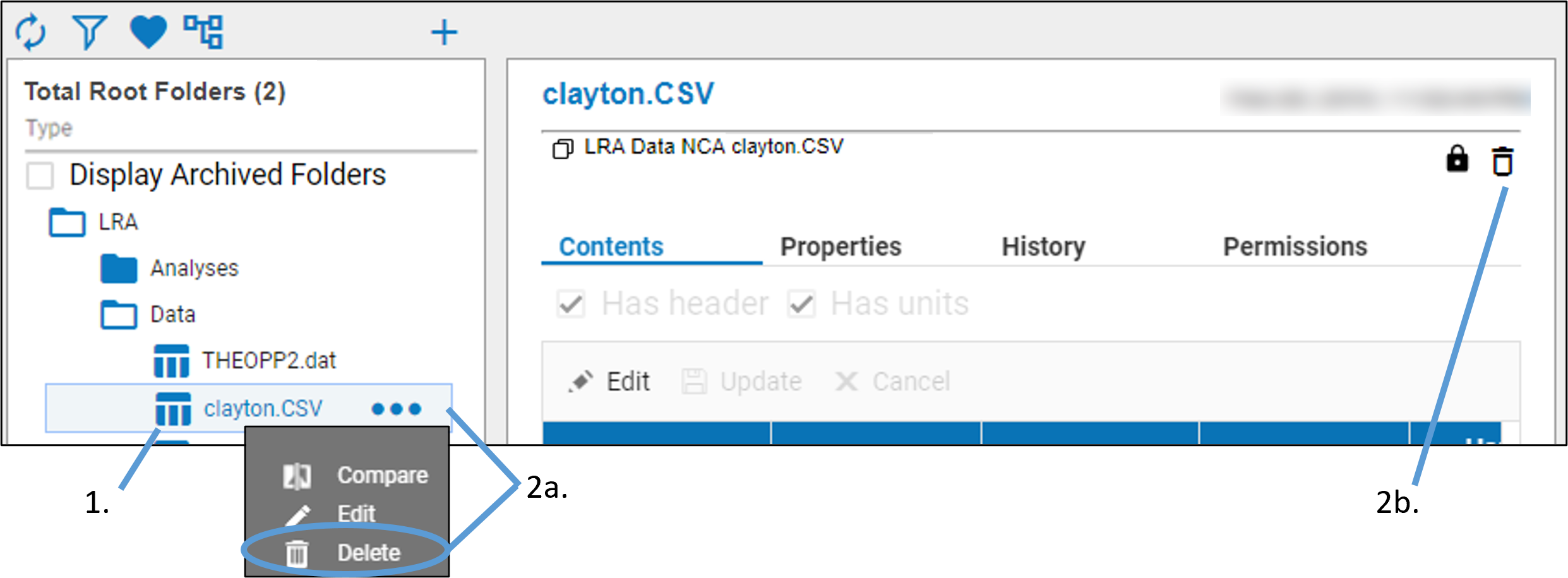Viewport: 1568px width, 578px height.
Task: Toggle the Has header checkbox
Action: 571,304
